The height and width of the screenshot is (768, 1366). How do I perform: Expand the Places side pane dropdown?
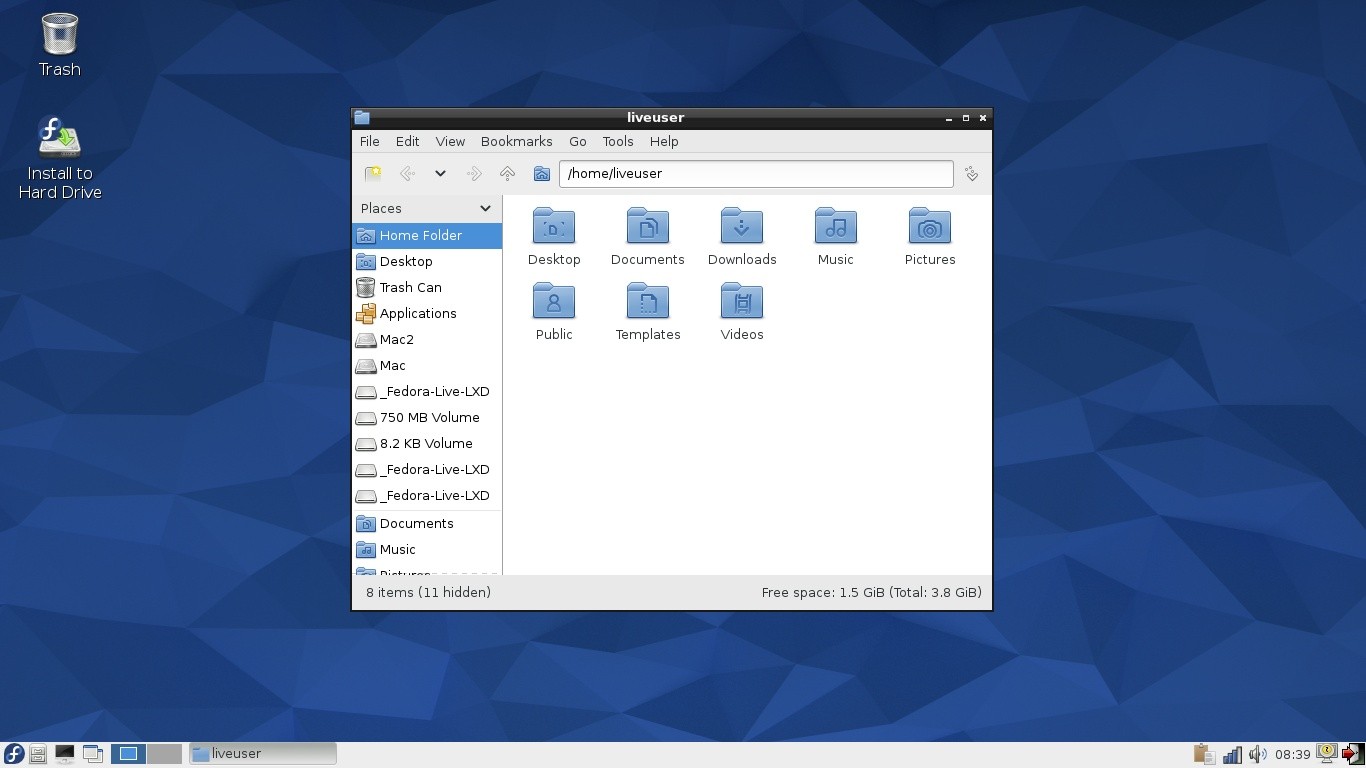[x=485, y=208]
